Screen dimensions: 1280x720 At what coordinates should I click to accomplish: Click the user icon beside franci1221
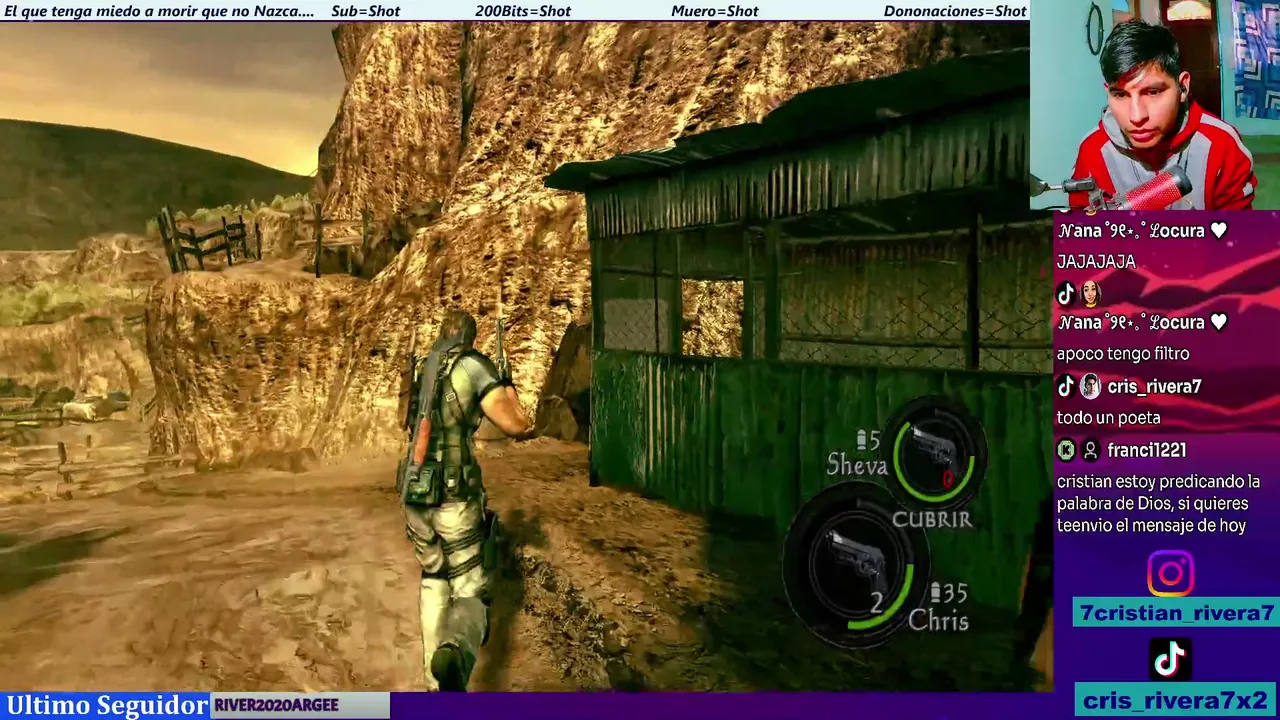pos(1090,450)
